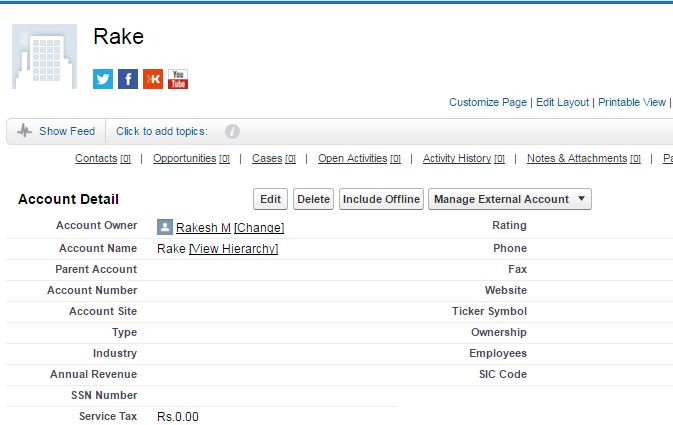Open the Edit Layout link
The height and width of the screenshot is (425, 673).
(563, 102)
